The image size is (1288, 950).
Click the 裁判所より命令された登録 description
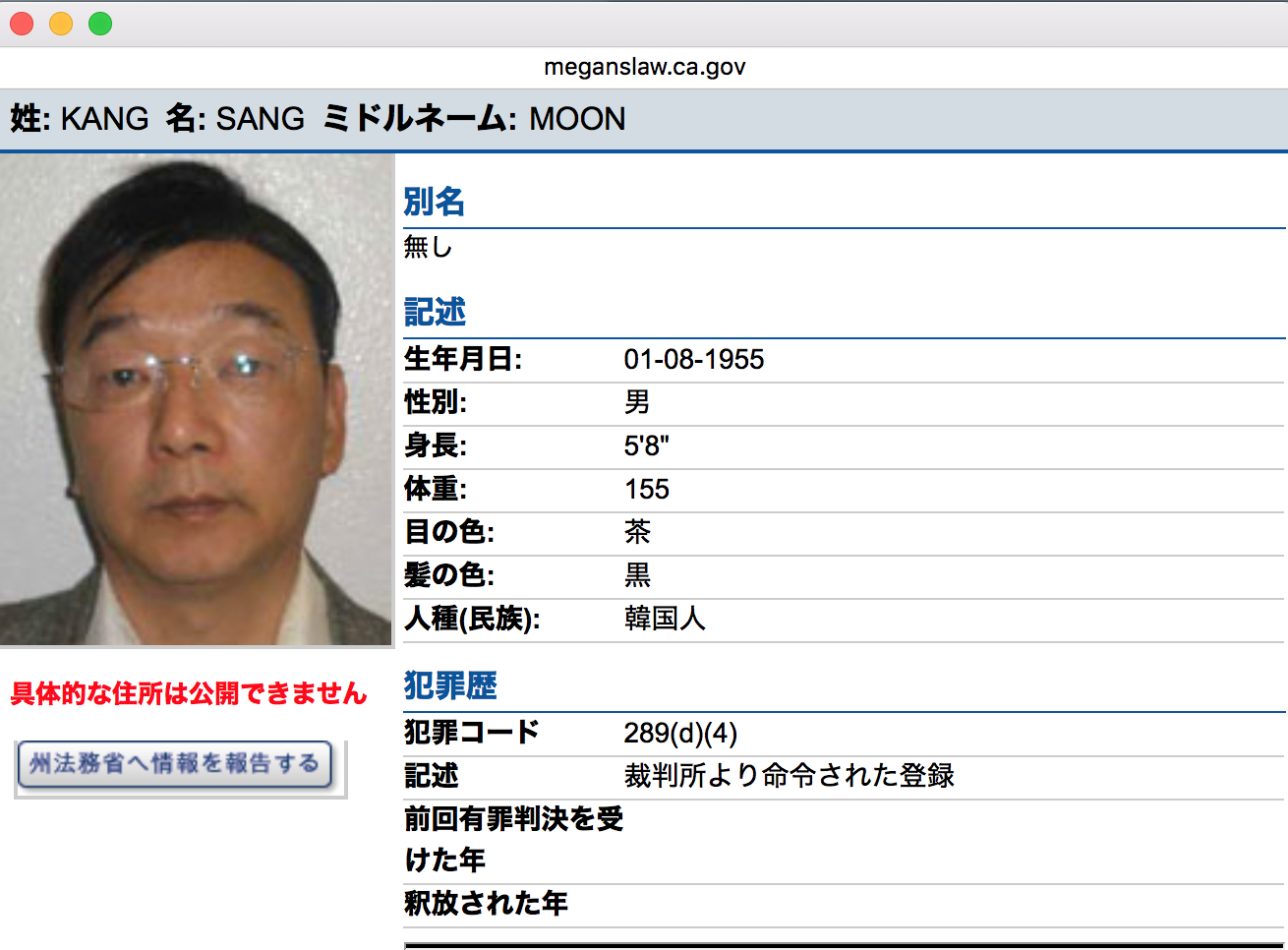pos(789,776)
